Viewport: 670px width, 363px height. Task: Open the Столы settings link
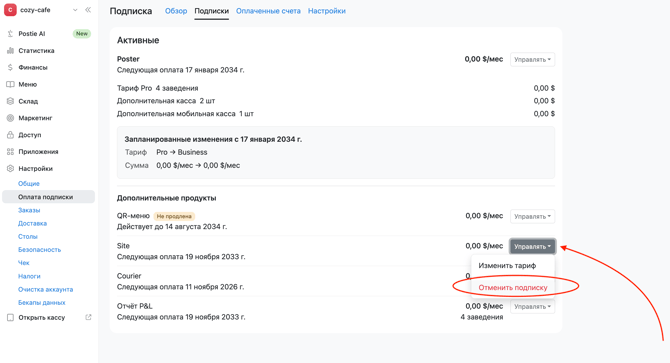28,237
